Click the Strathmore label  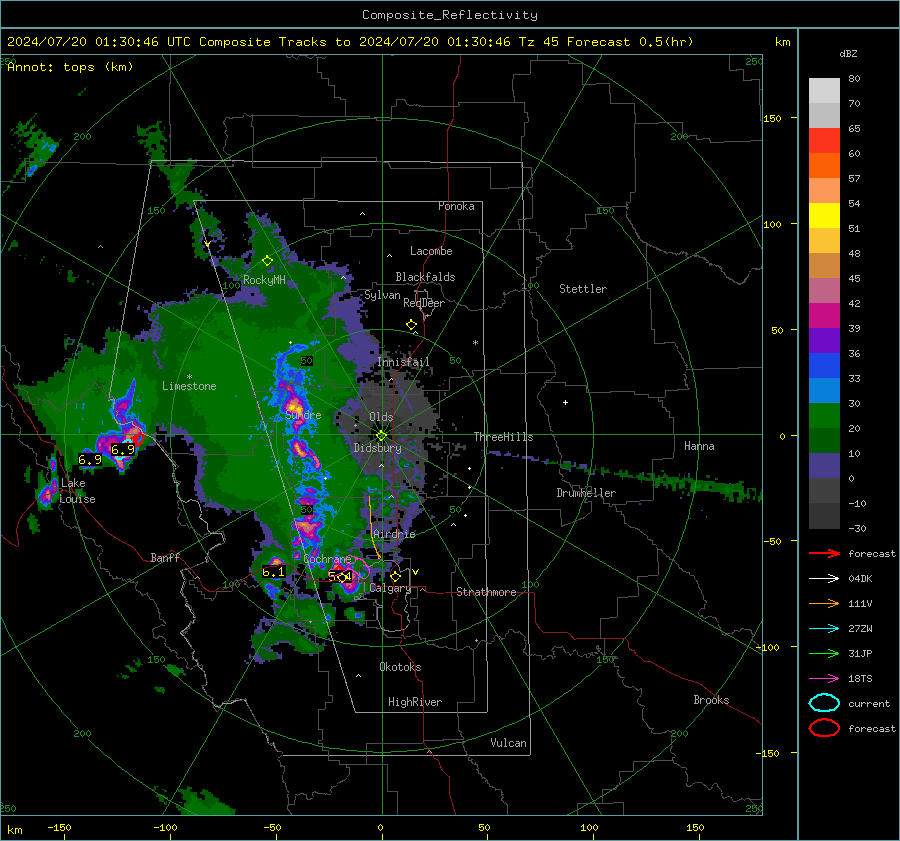click(x=487, y=592)
